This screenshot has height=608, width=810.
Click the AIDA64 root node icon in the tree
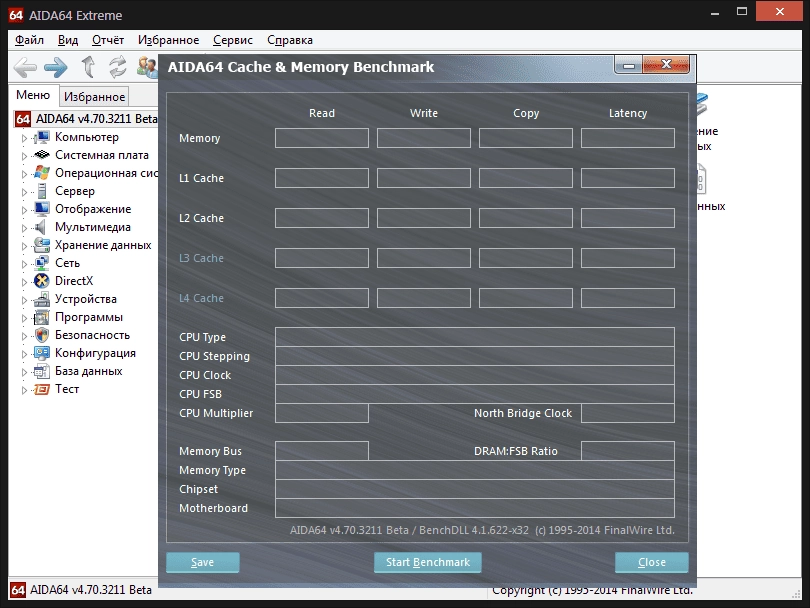point(23,119)
